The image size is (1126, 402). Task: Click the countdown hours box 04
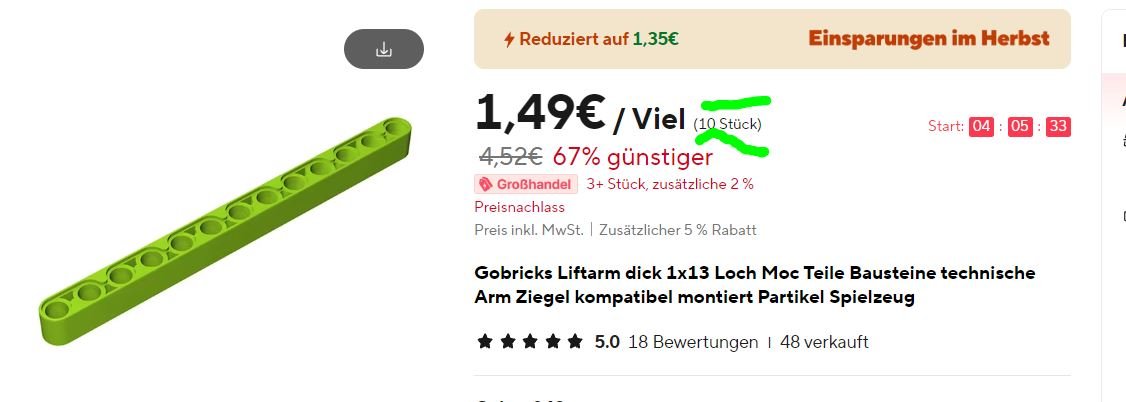tap(981, 126)
